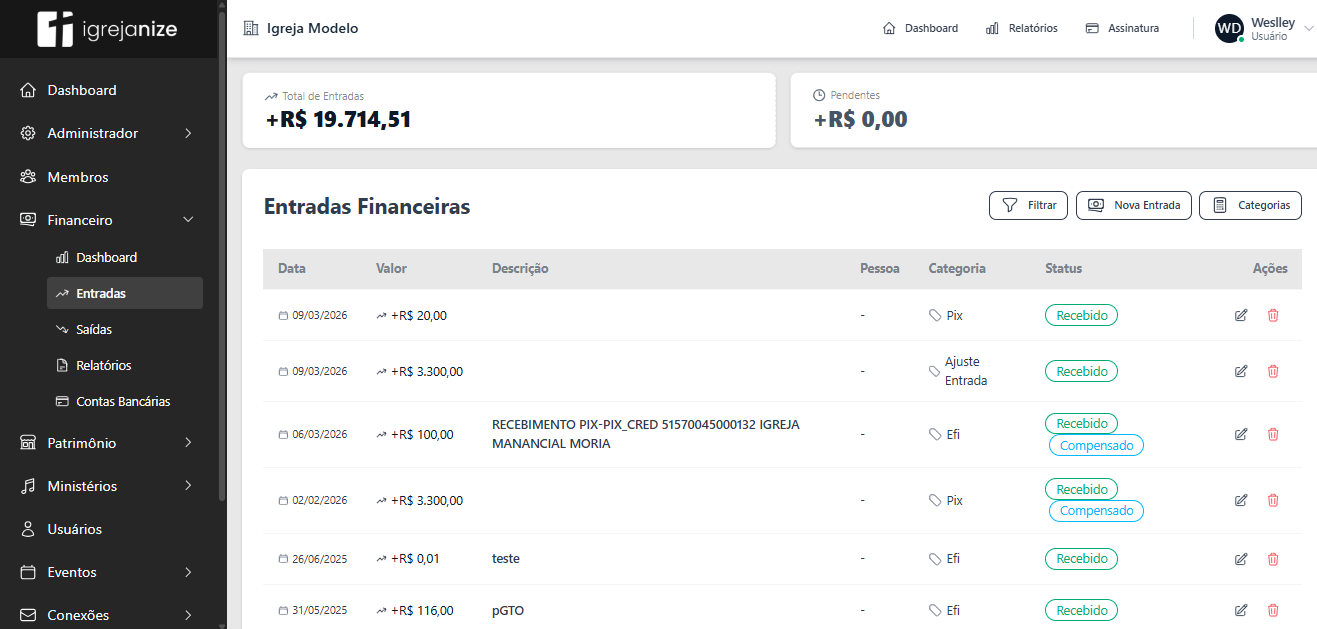Click the Nova Entrada button
Image resolution: width=1317 pixels, height=629 pixels.
tap(1133, 205)
